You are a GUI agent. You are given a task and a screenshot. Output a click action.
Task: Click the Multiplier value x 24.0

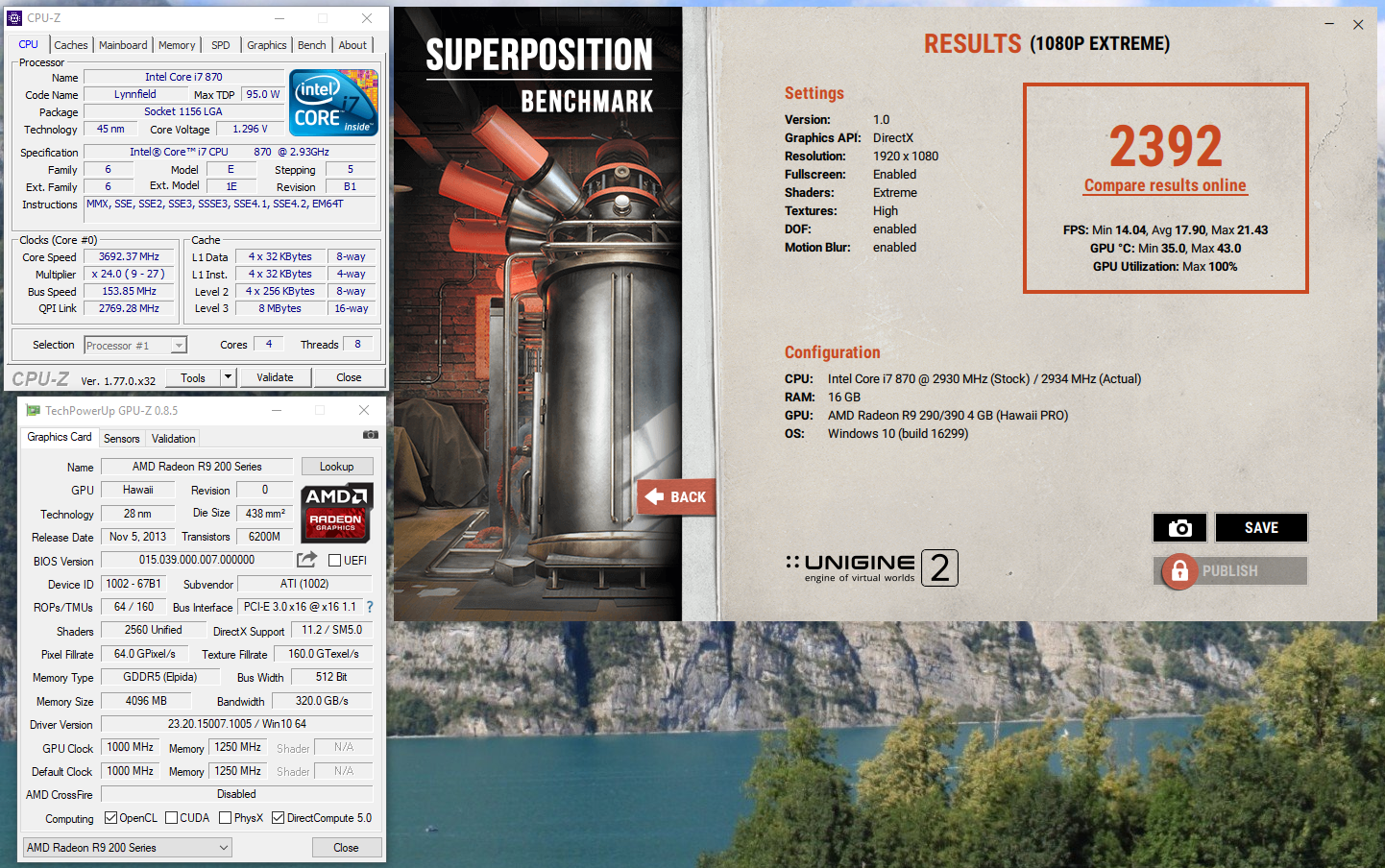[130, 274]
